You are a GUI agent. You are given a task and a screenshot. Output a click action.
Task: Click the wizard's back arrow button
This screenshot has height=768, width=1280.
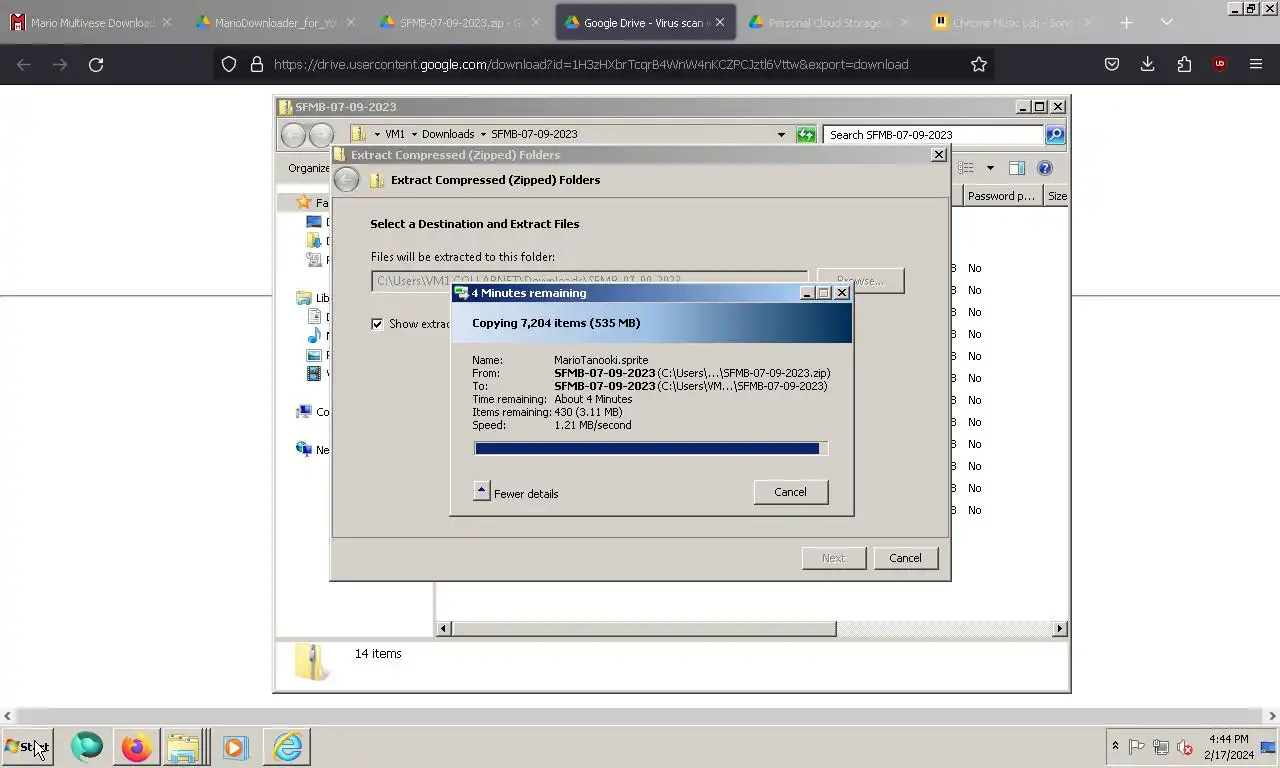coord(346,180)
